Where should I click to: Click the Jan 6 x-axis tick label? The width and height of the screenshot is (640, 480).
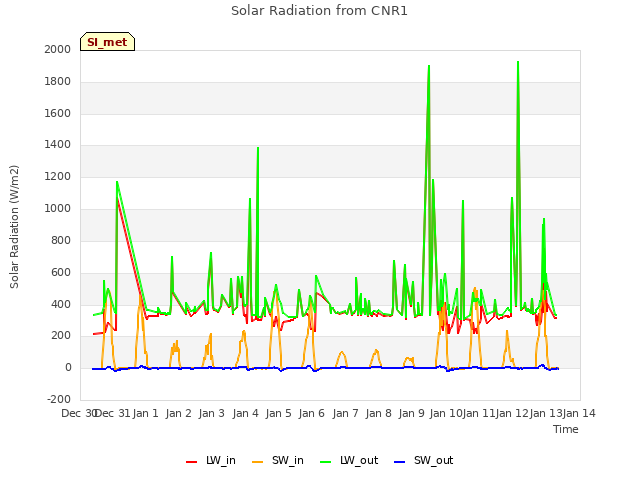pyautogui.click(x=312, y=413)
